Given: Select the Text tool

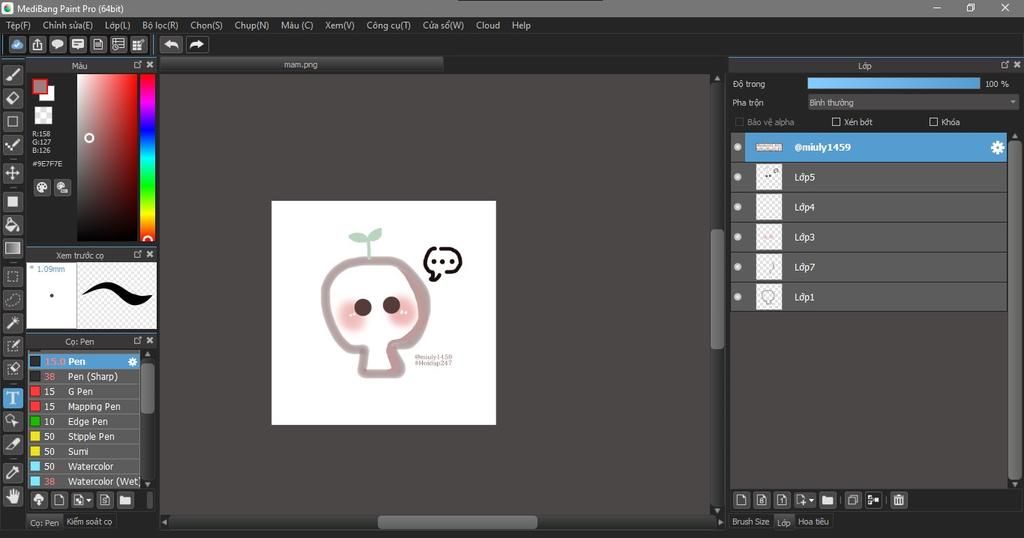Looking at the screenshot, I should point(12,398).
